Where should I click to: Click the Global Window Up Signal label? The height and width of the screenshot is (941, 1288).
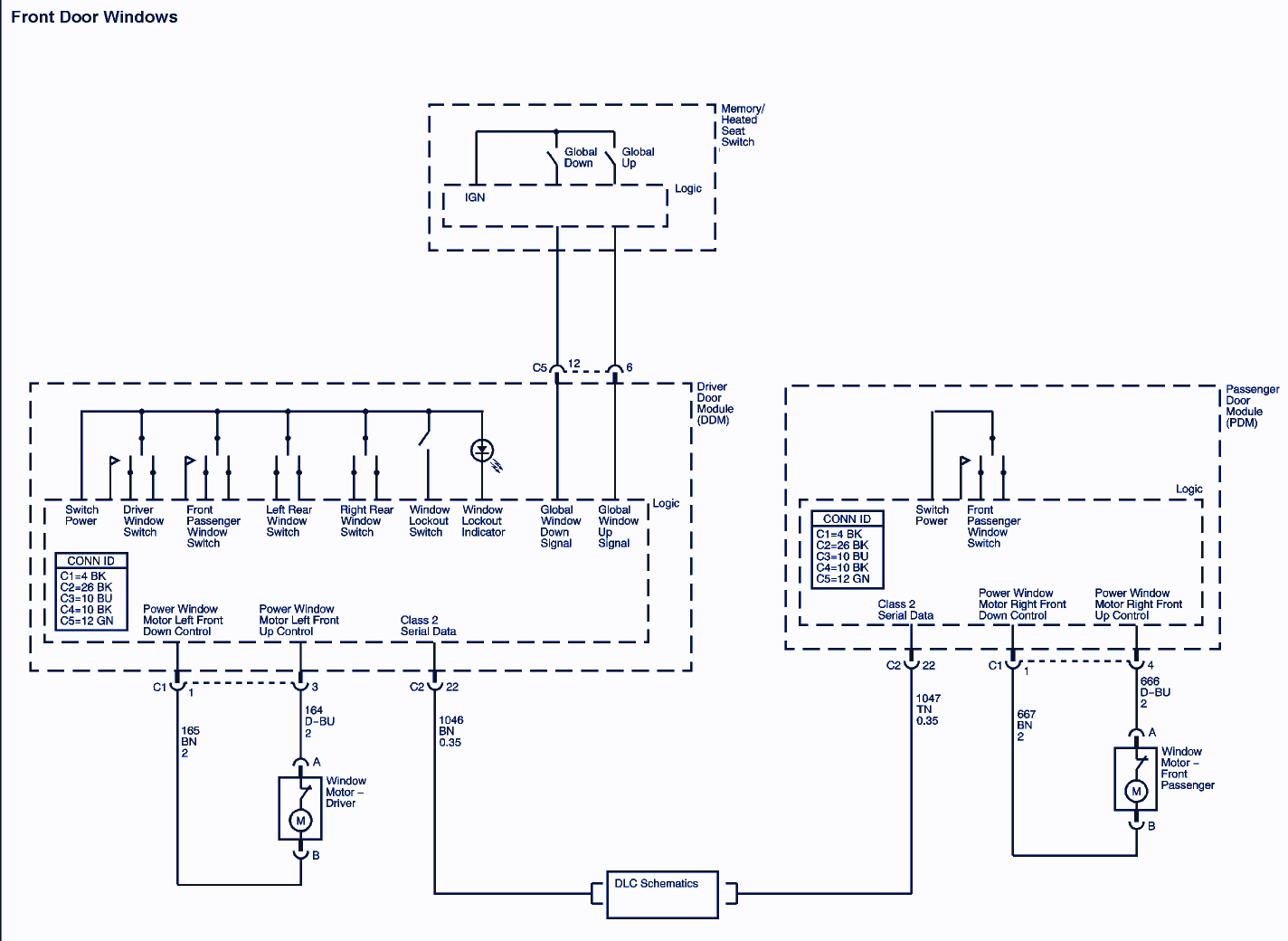pos(618,527)
